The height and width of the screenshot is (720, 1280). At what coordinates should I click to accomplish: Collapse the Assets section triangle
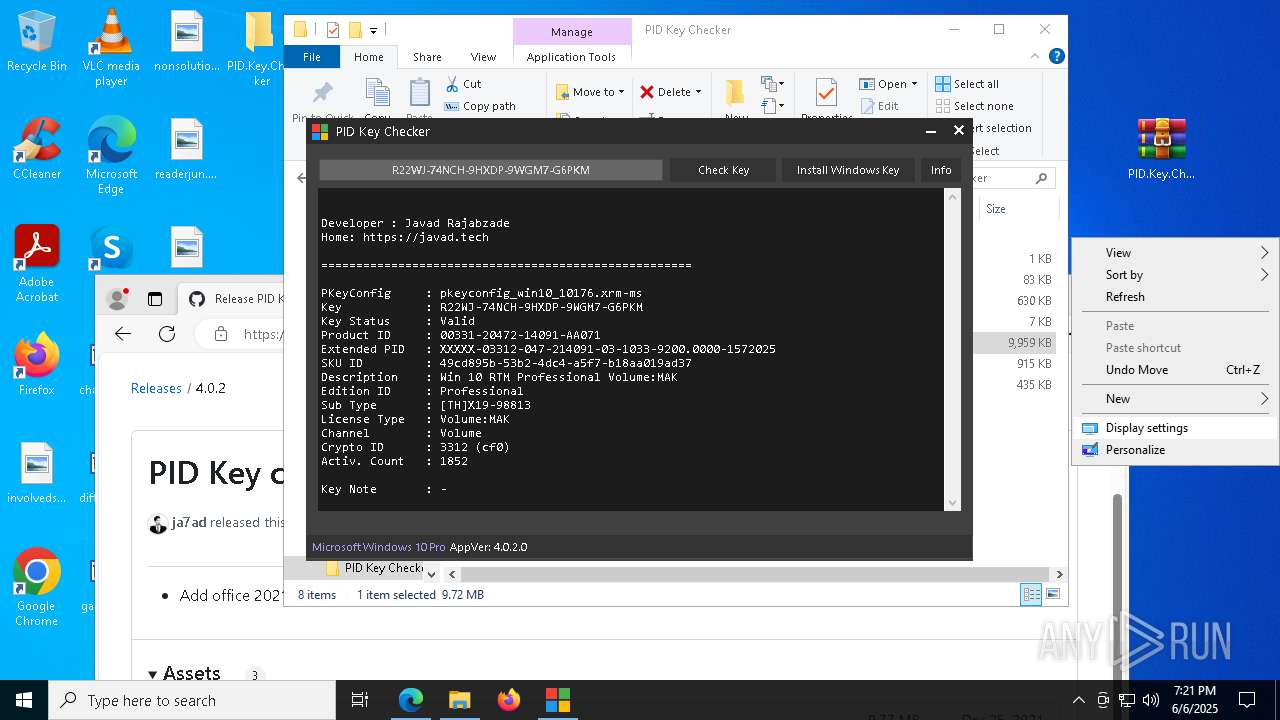(x=154, y=674)
